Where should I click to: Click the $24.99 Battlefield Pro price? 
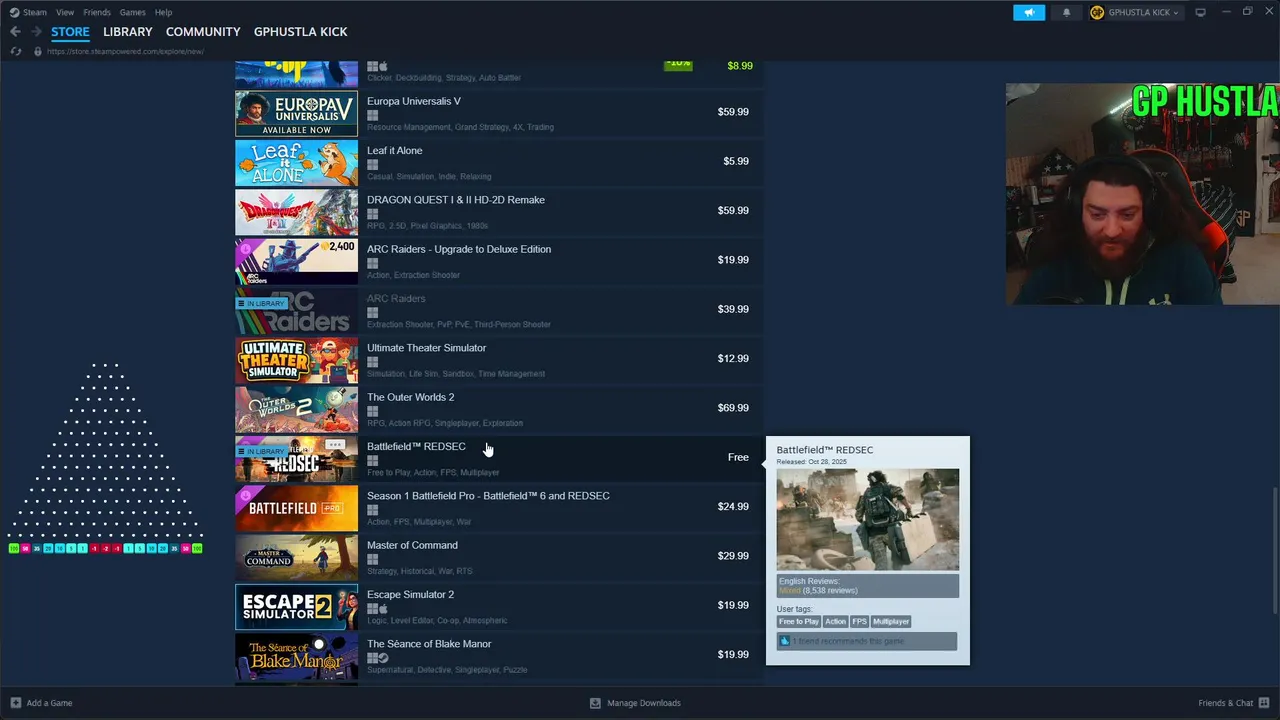click(x=733, y=507)
